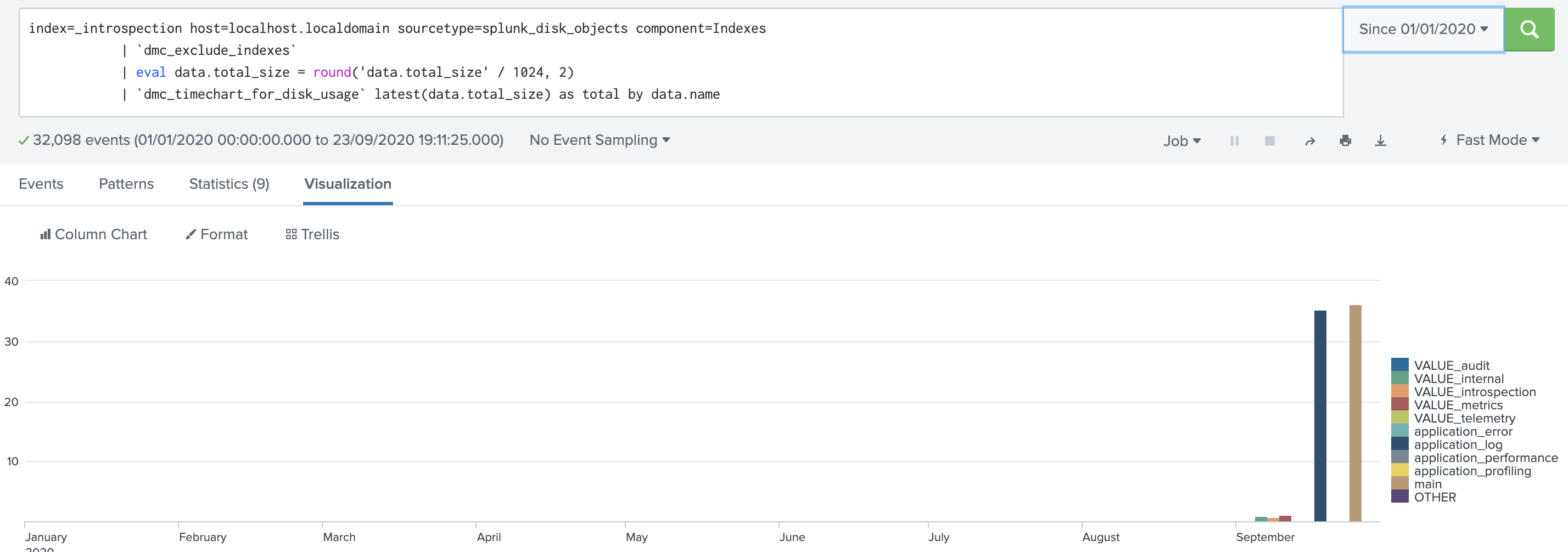
Task: Stop the search job
Action: pos(1270,140)
